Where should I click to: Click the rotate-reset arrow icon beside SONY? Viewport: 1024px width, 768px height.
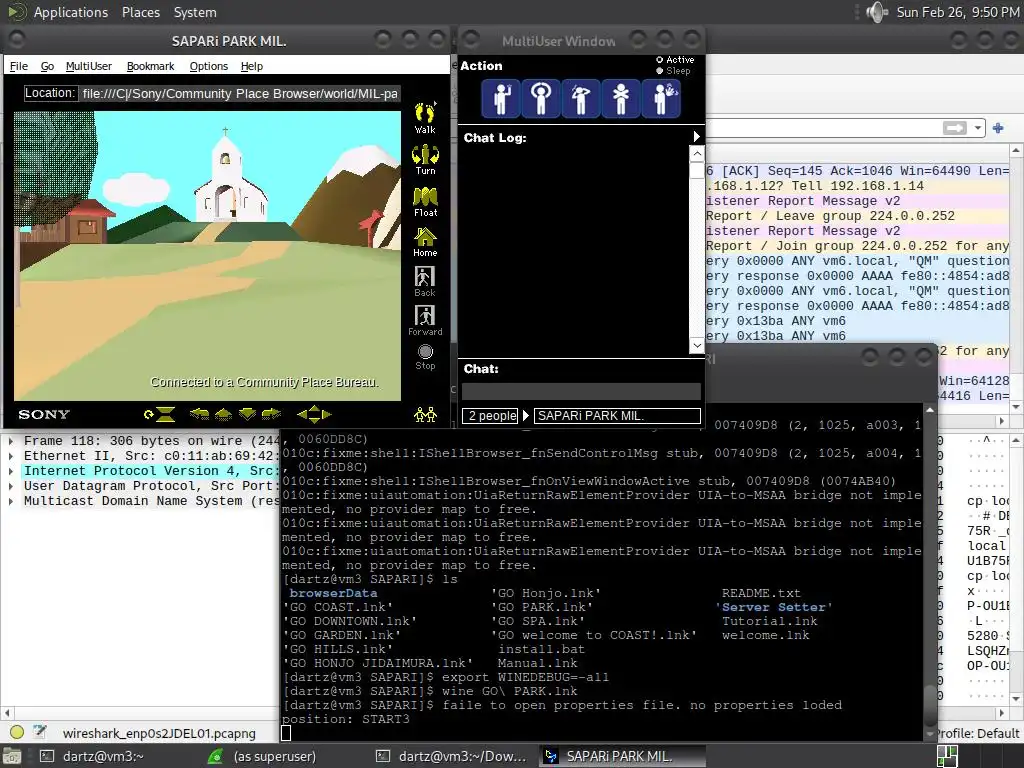click(x=148, y=414)
